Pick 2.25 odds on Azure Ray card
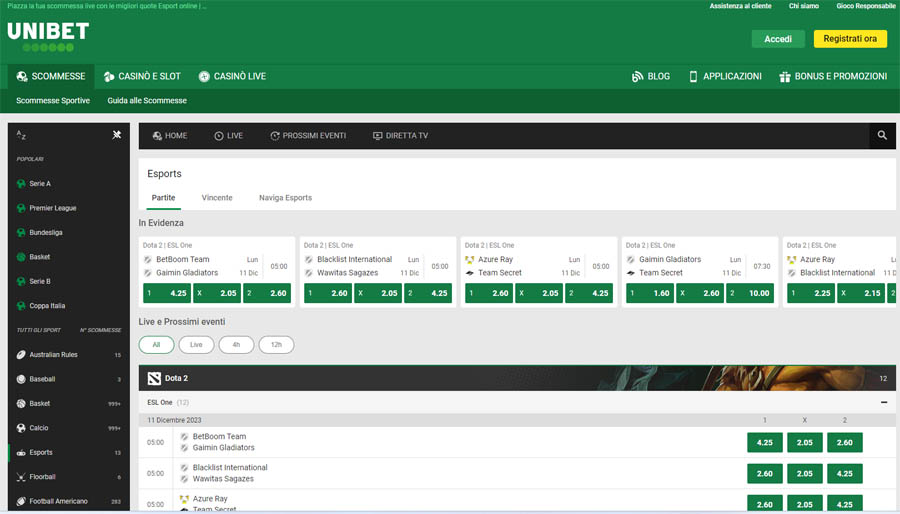This screenshot has height=514, width=900. (811, 293)
